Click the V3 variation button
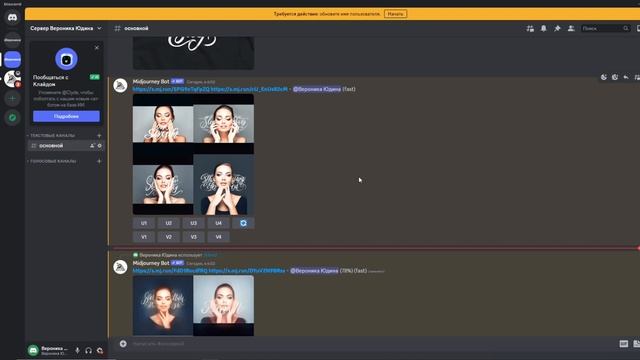 pyautogui.click(x=193, y=237)
